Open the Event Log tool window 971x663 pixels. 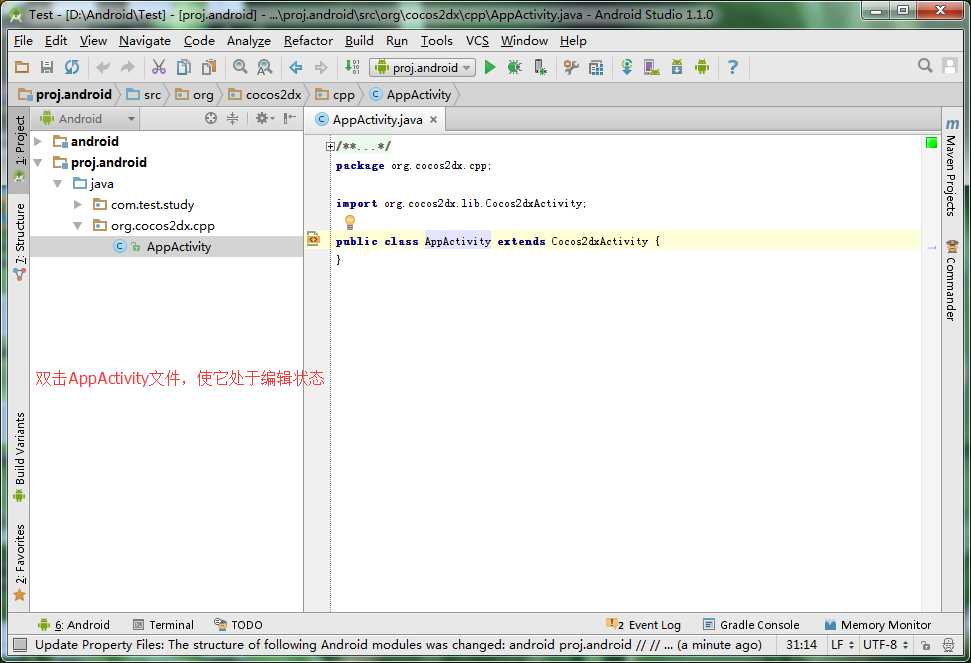point(643,625)
